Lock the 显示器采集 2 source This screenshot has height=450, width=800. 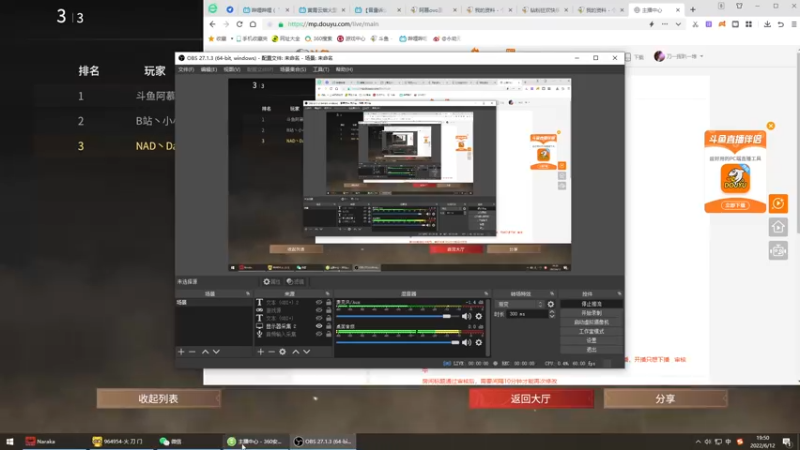(329, 326)
